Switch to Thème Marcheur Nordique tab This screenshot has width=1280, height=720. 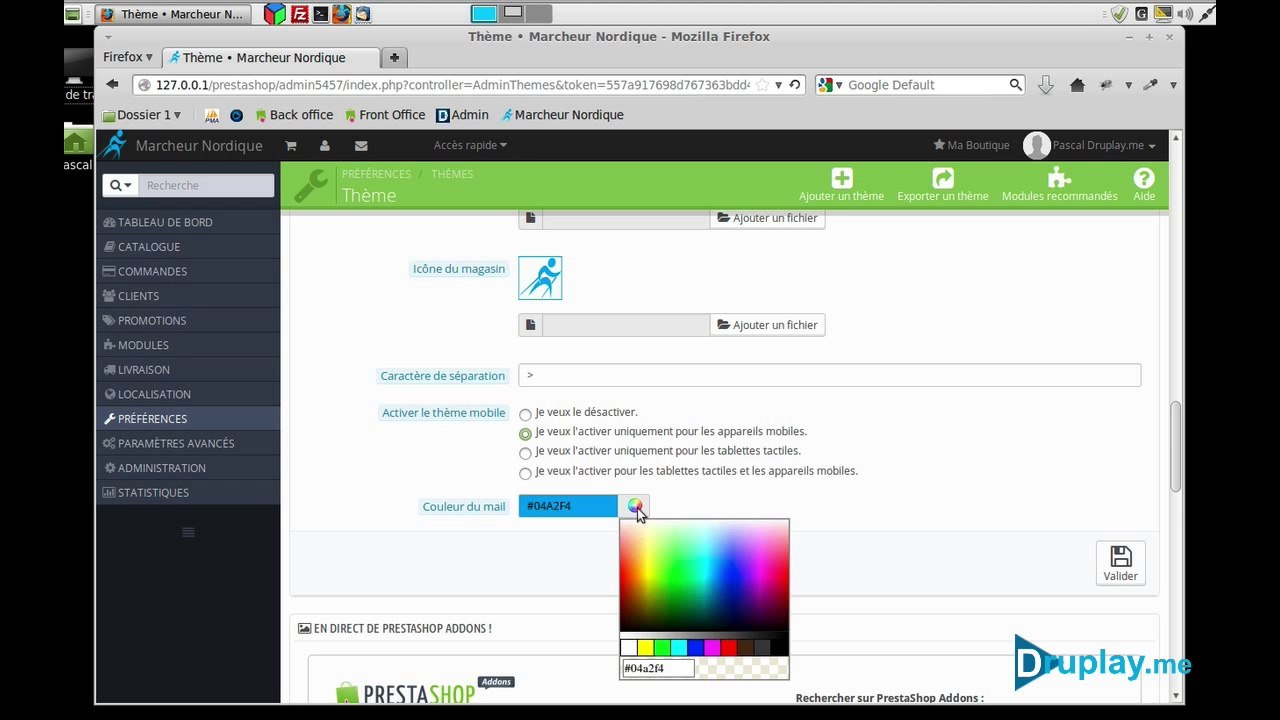(270, 57)
